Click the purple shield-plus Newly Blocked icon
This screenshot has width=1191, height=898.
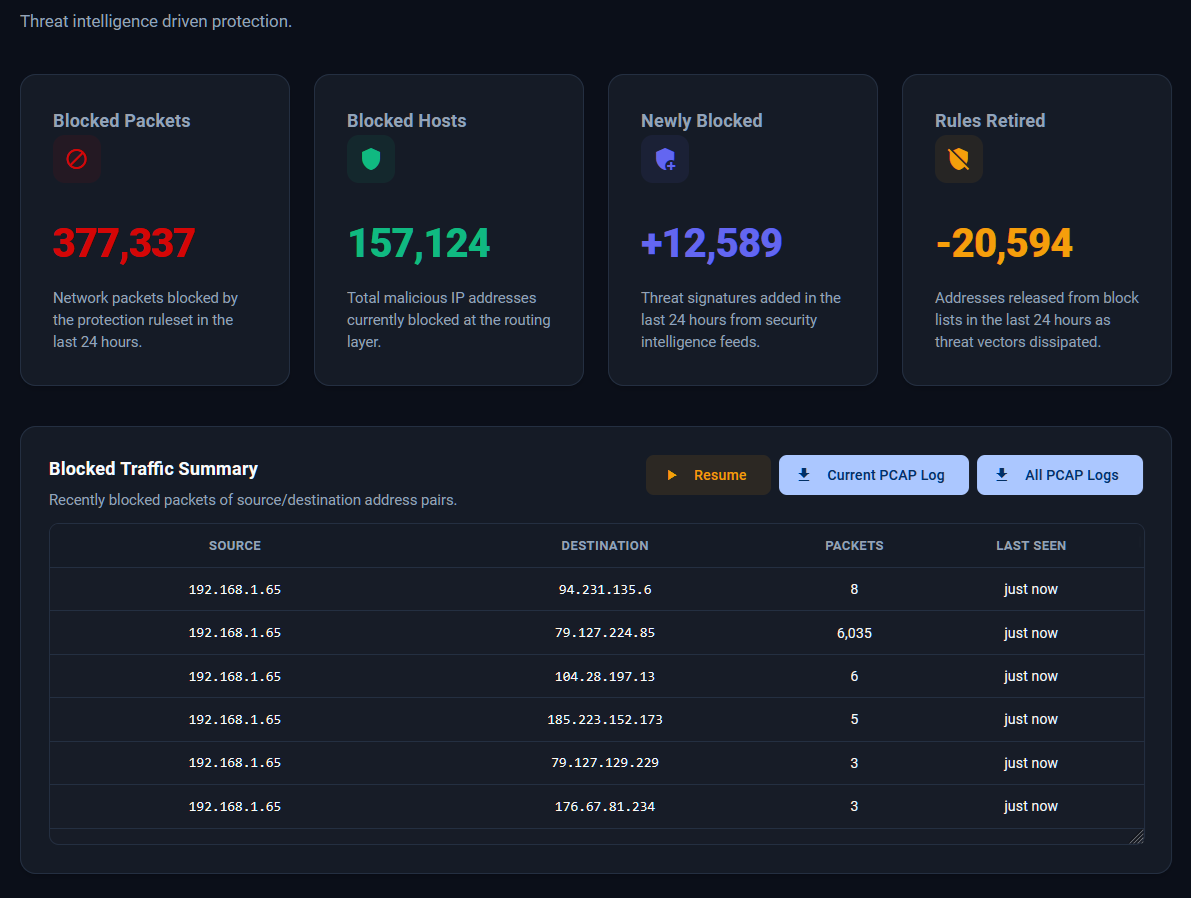[x=665, y=159]
